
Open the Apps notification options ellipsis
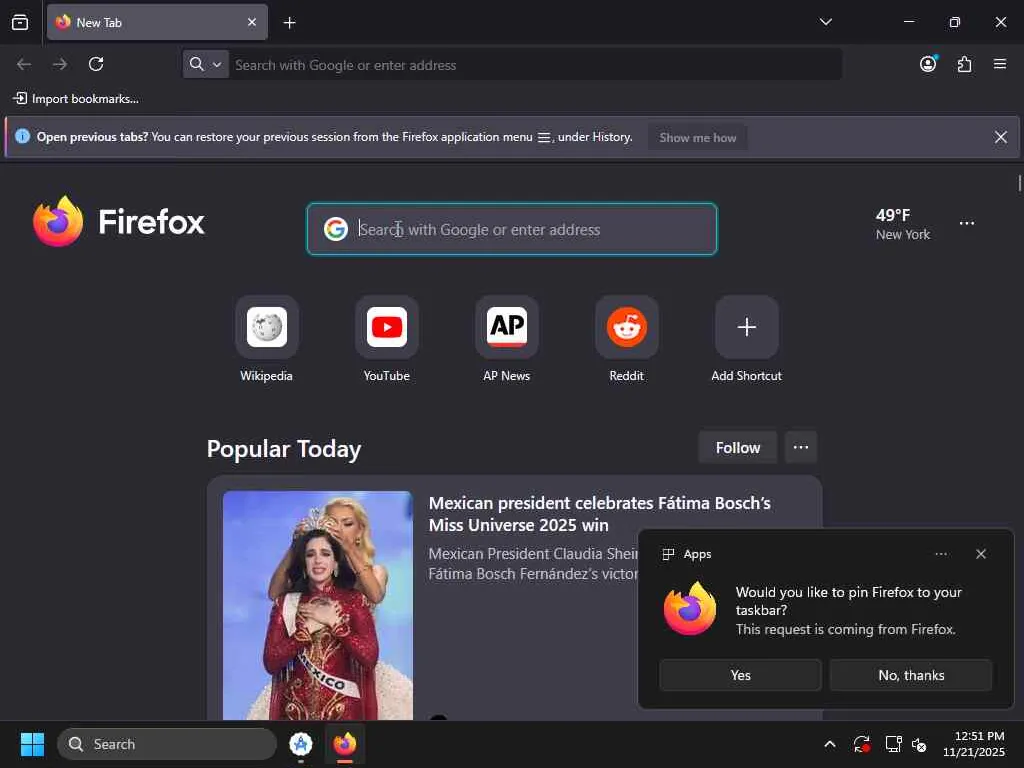coord(941,554)
